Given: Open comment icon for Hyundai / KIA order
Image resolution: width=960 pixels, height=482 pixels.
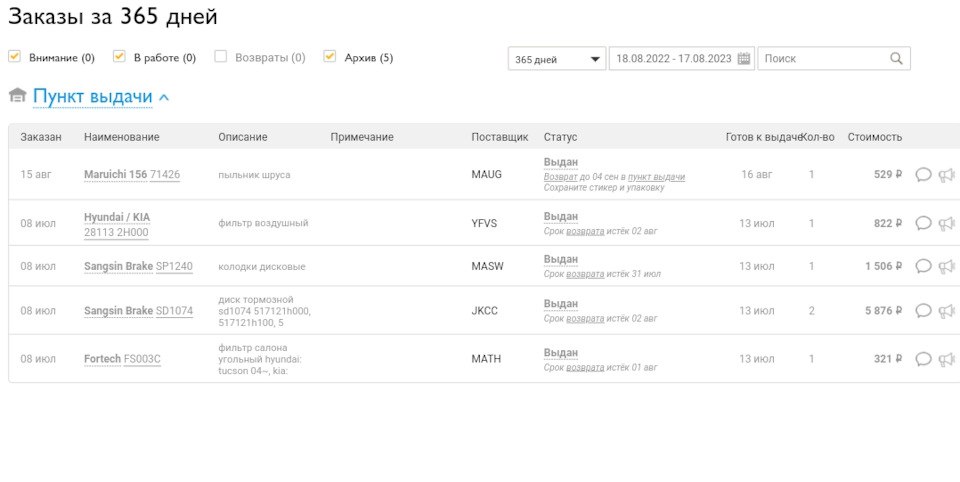Looking at the screenshot, I should pos(923,224).
